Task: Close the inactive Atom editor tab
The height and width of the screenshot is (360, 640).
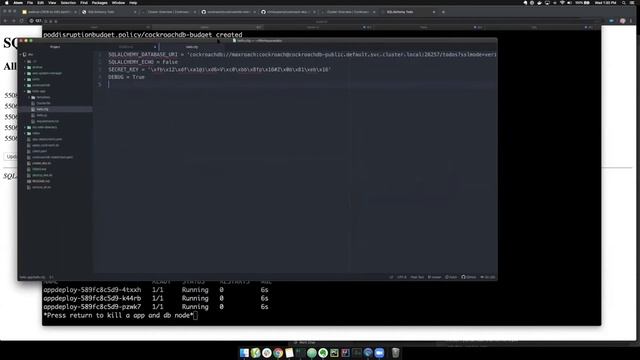Action: [155, 47]
